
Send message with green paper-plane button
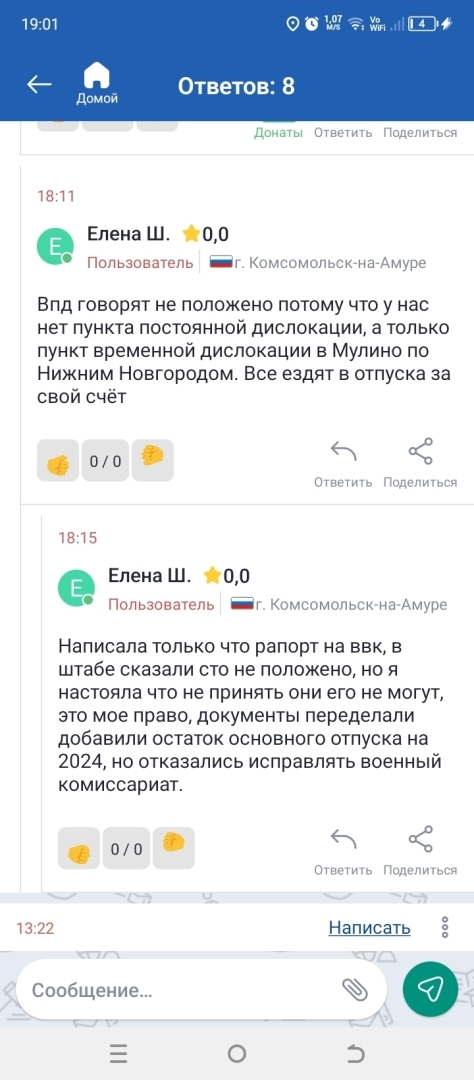coord(431,989)
